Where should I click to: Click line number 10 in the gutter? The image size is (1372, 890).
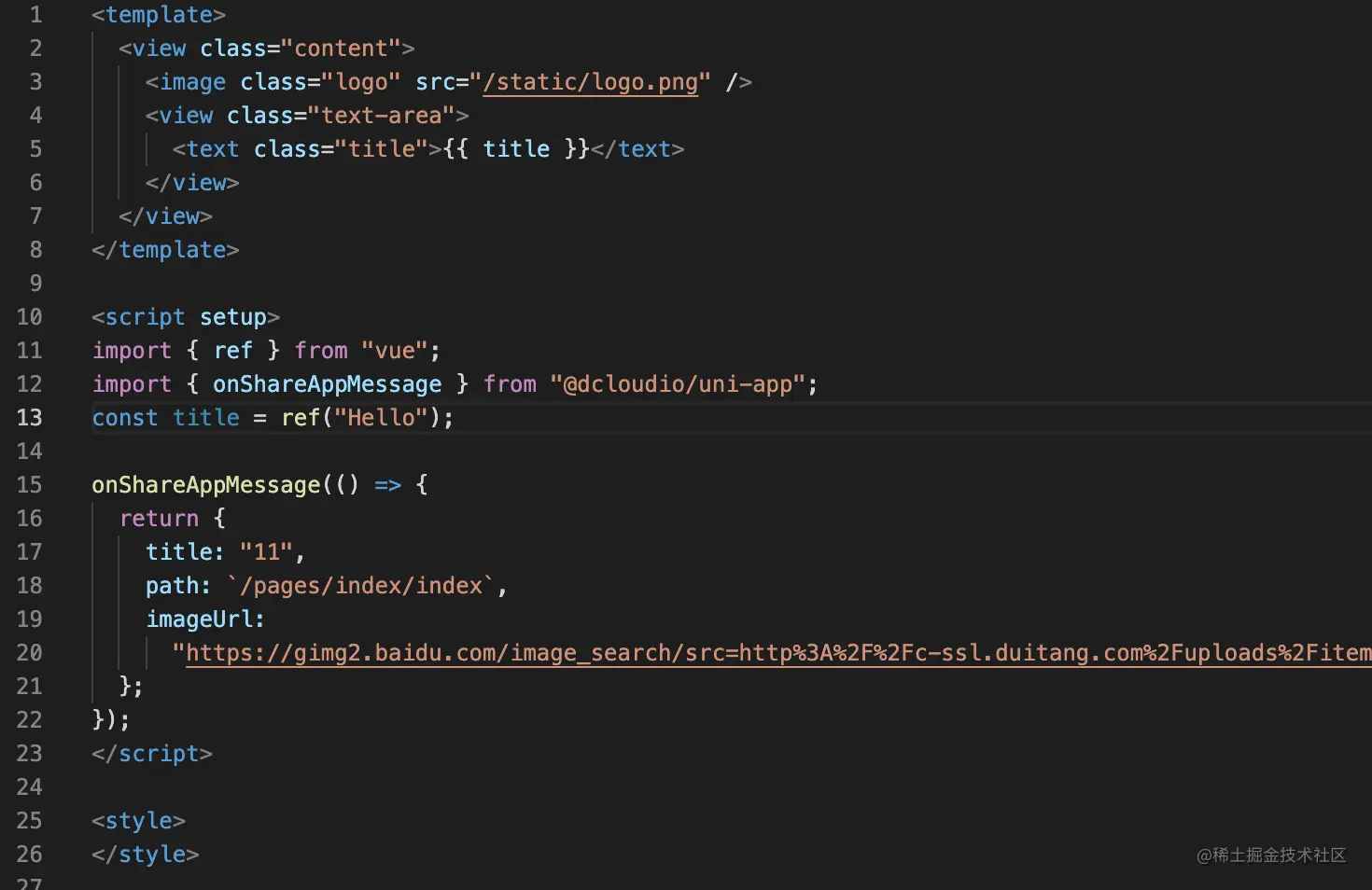click(29, 317)
